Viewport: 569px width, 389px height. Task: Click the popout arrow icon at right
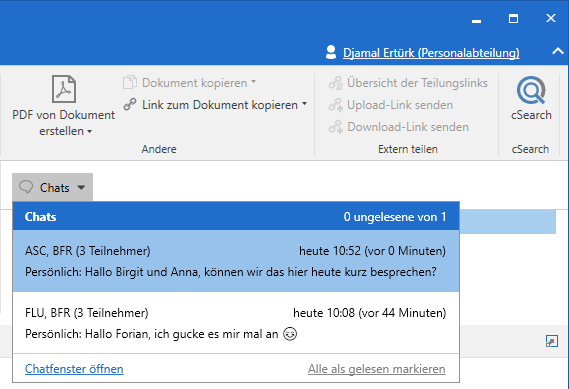pos(552,341)
